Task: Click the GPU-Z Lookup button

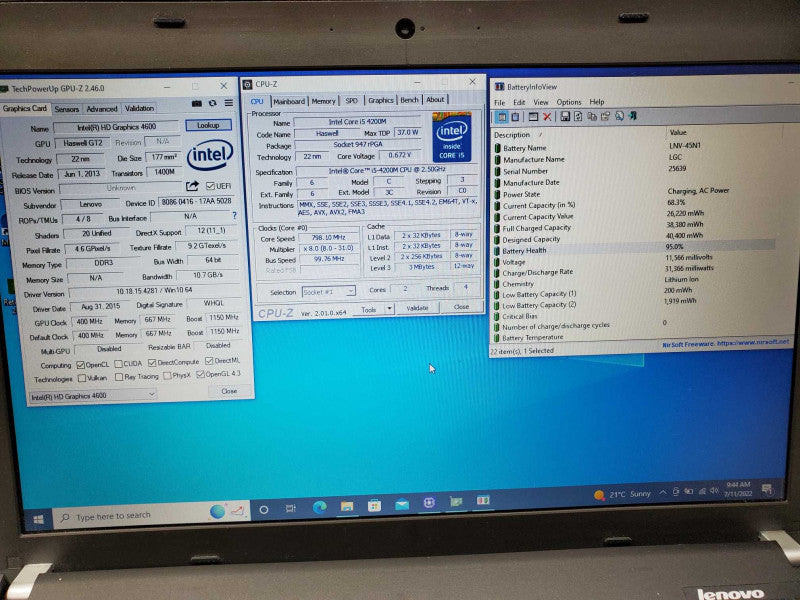Action: [208, 125]
